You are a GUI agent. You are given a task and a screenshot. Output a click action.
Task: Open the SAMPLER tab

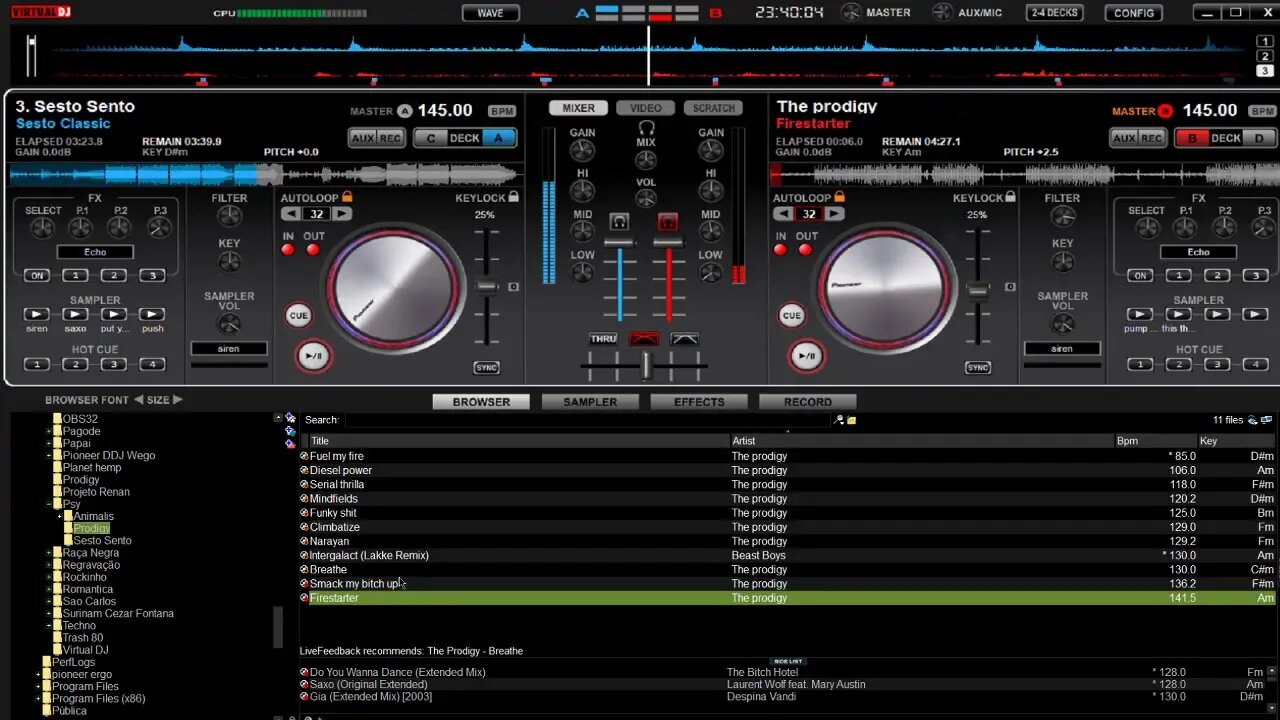pos(590,402)
